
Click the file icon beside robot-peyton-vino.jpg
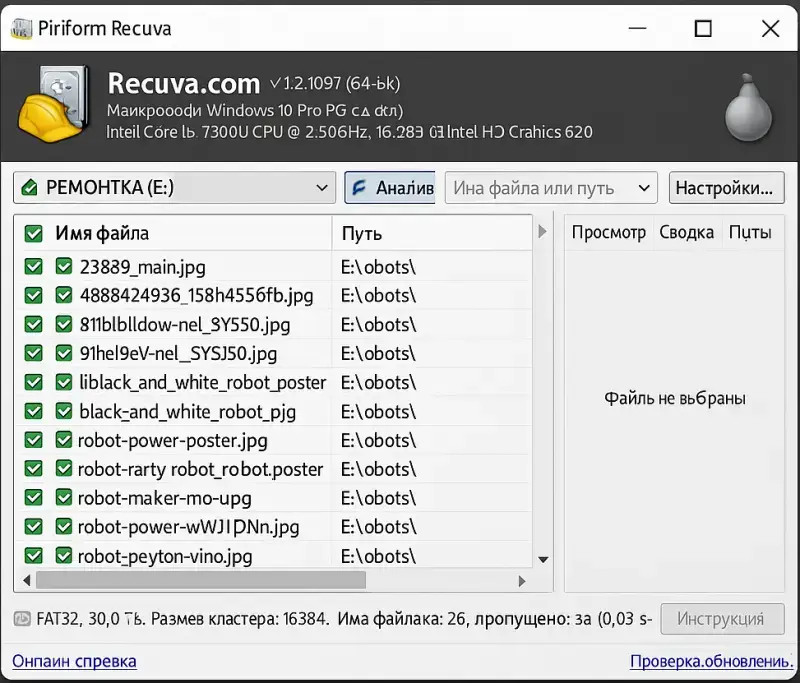tap(63, 556)
